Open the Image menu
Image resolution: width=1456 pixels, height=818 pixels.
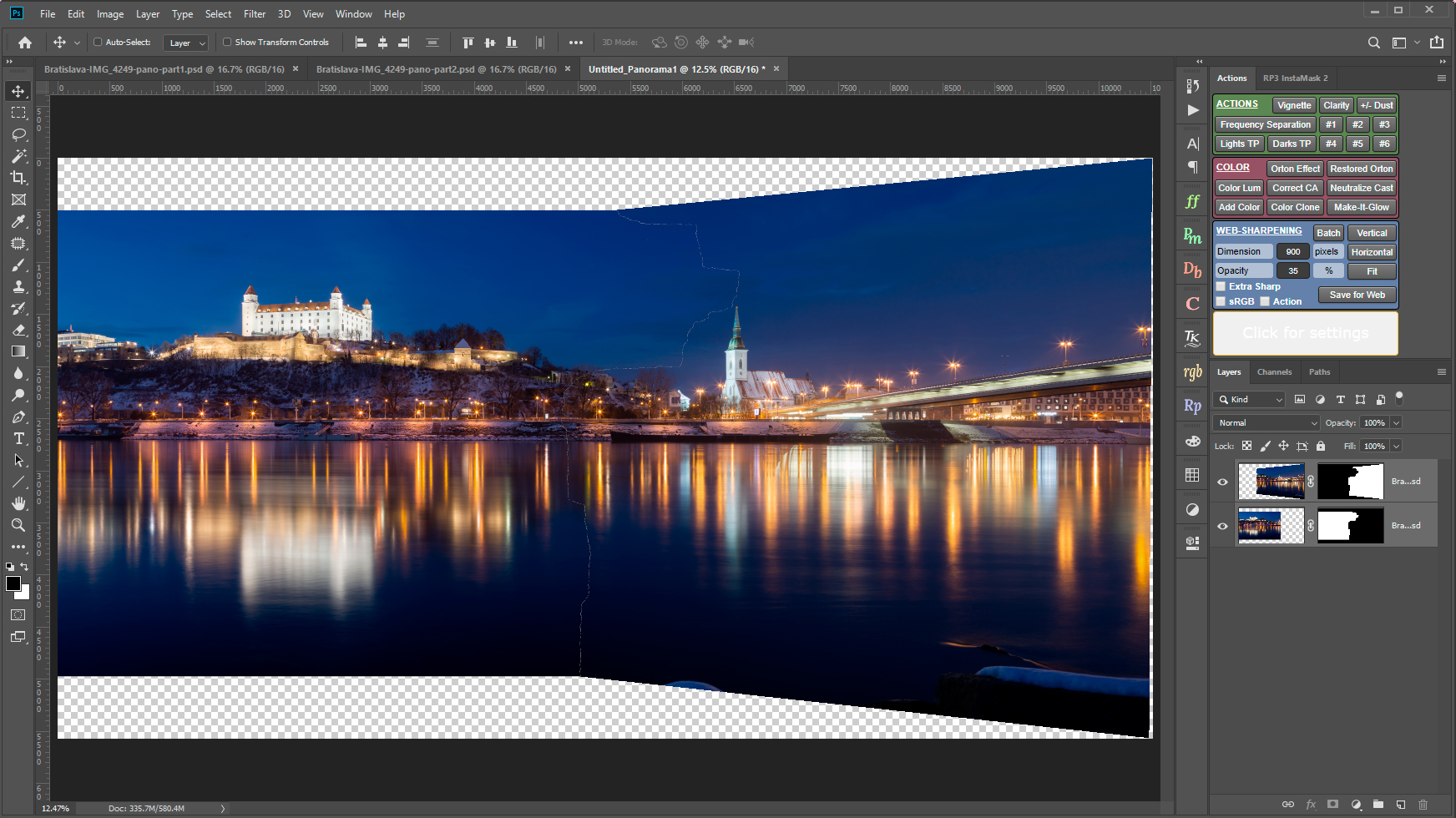click(110, 14)
